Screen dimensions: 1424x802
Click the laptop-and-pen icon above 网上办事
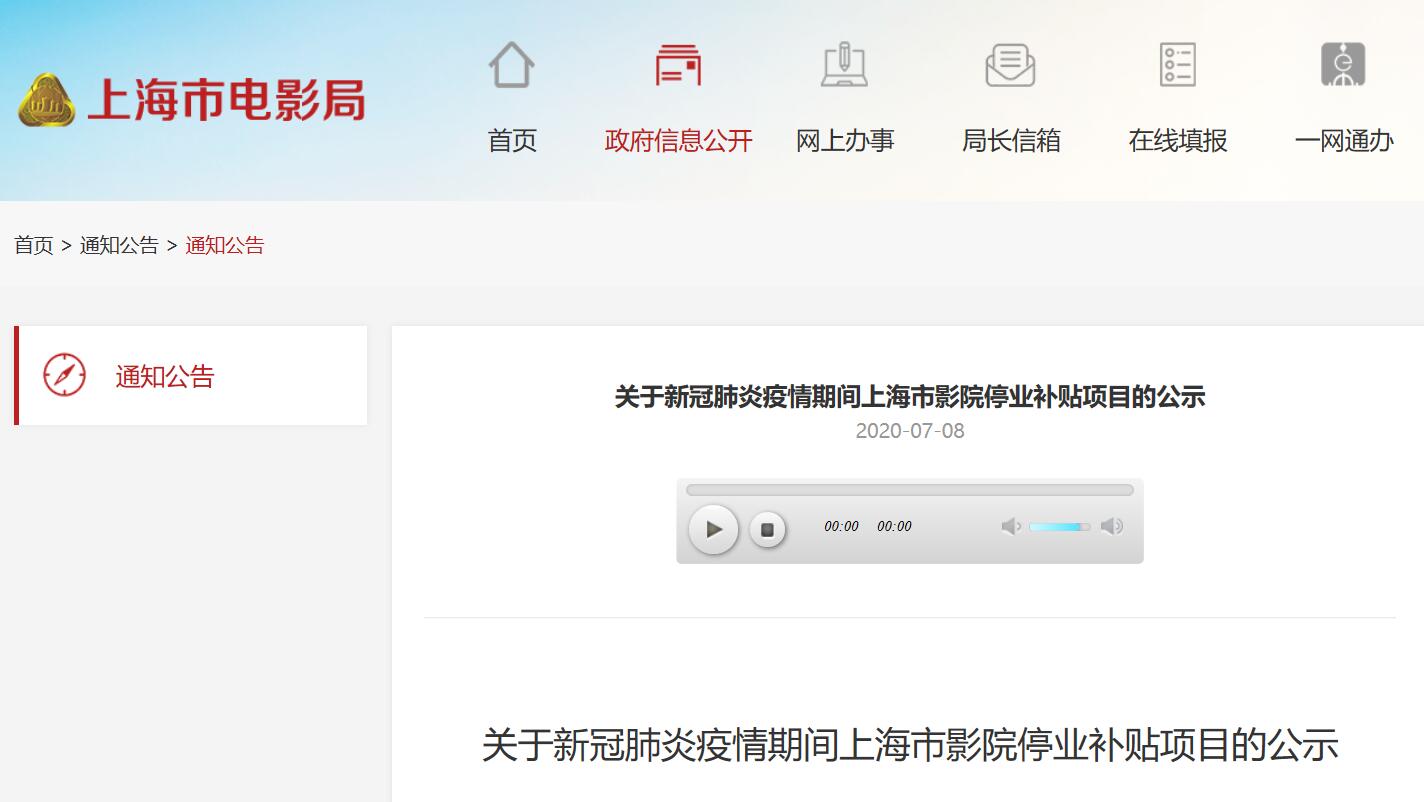coord(844,65)
